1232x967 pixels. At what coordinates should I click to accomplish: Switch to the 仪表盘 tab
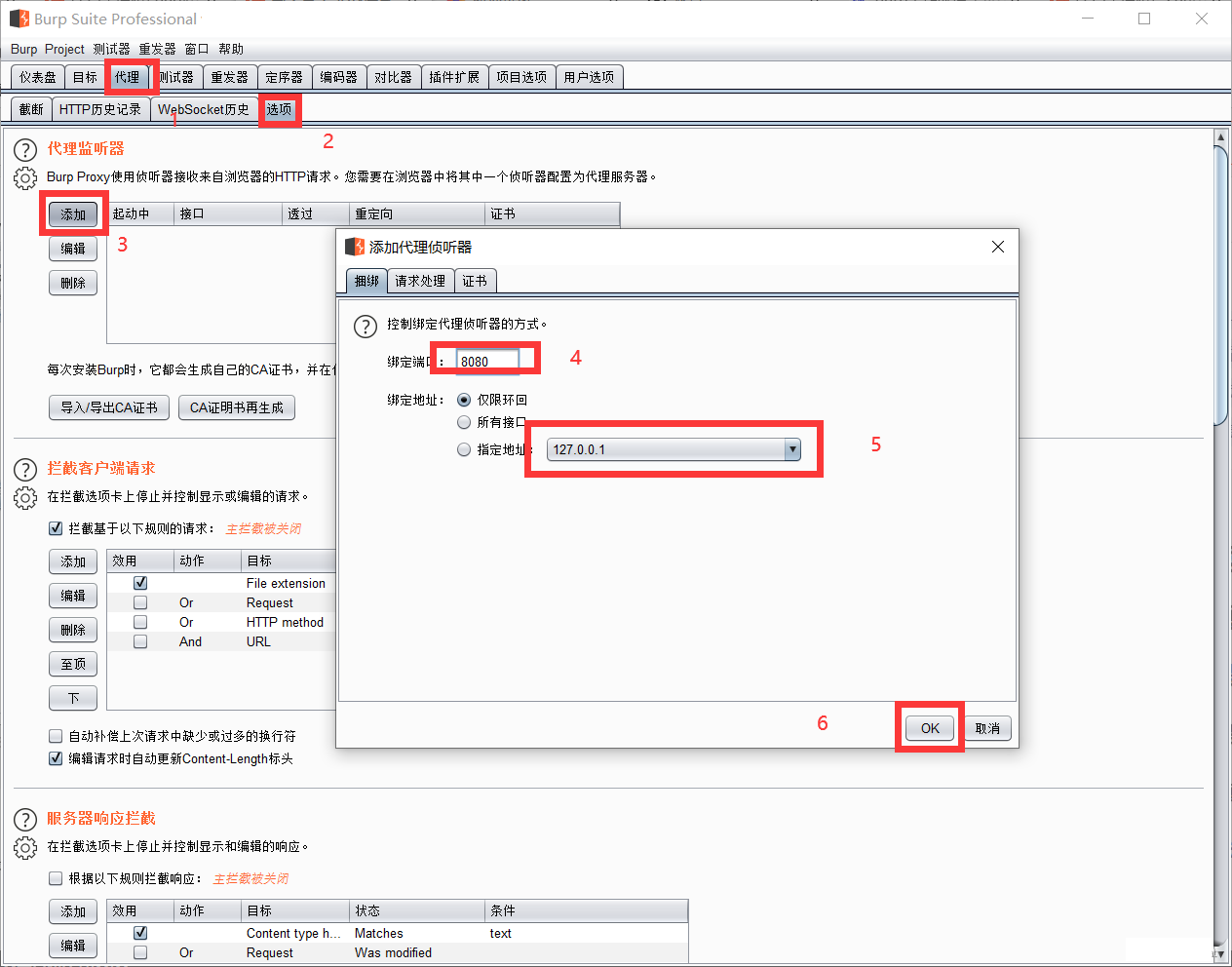[38, 77]
